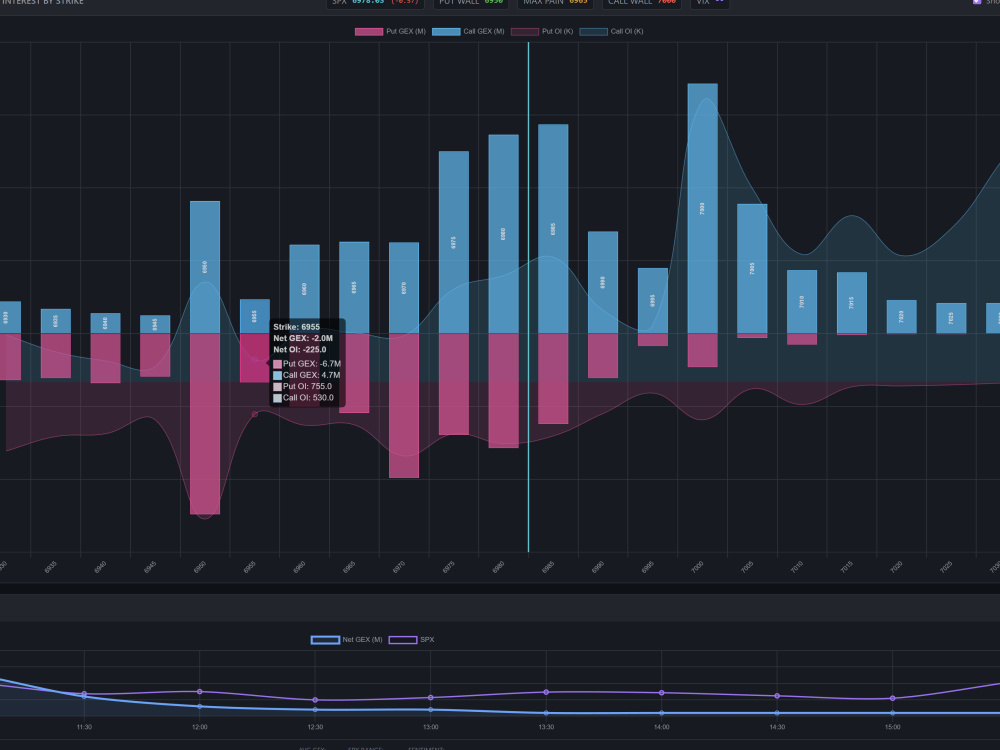Click the purple SPX data point at 15:00

pos(892,698)
